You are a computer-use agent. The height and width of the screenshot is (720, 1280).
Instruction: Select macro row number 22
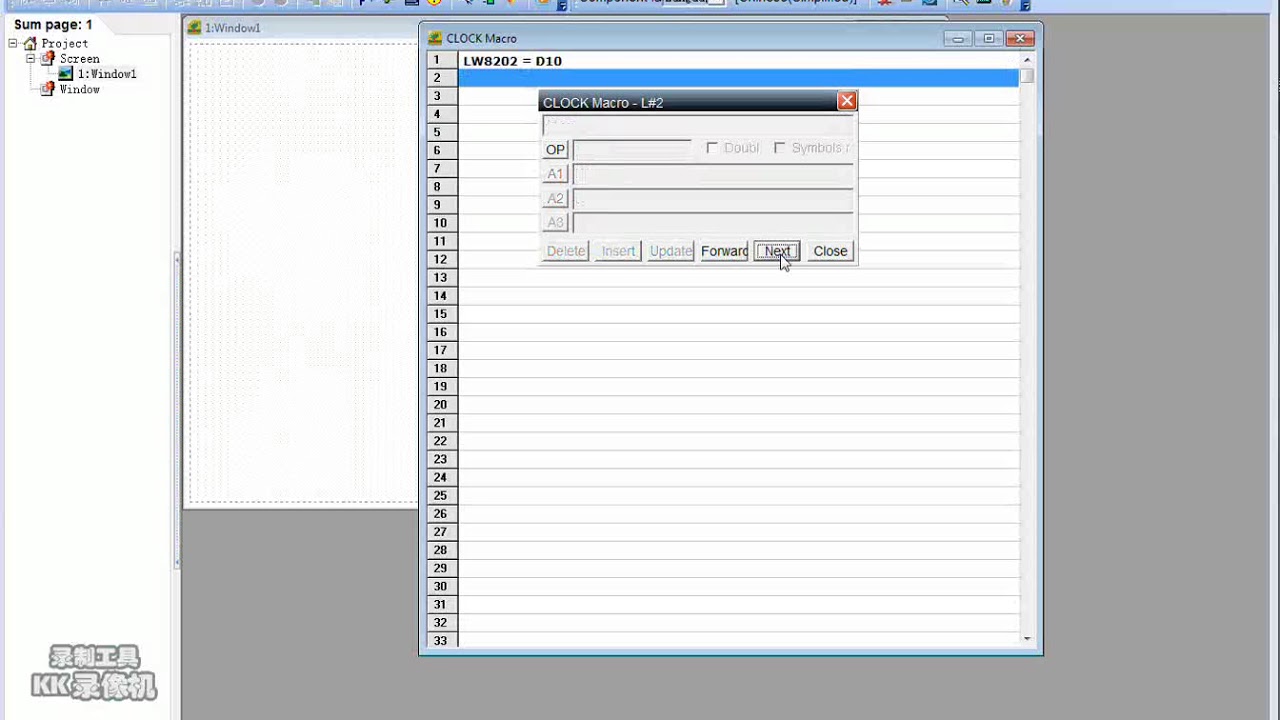coord(440,441)
